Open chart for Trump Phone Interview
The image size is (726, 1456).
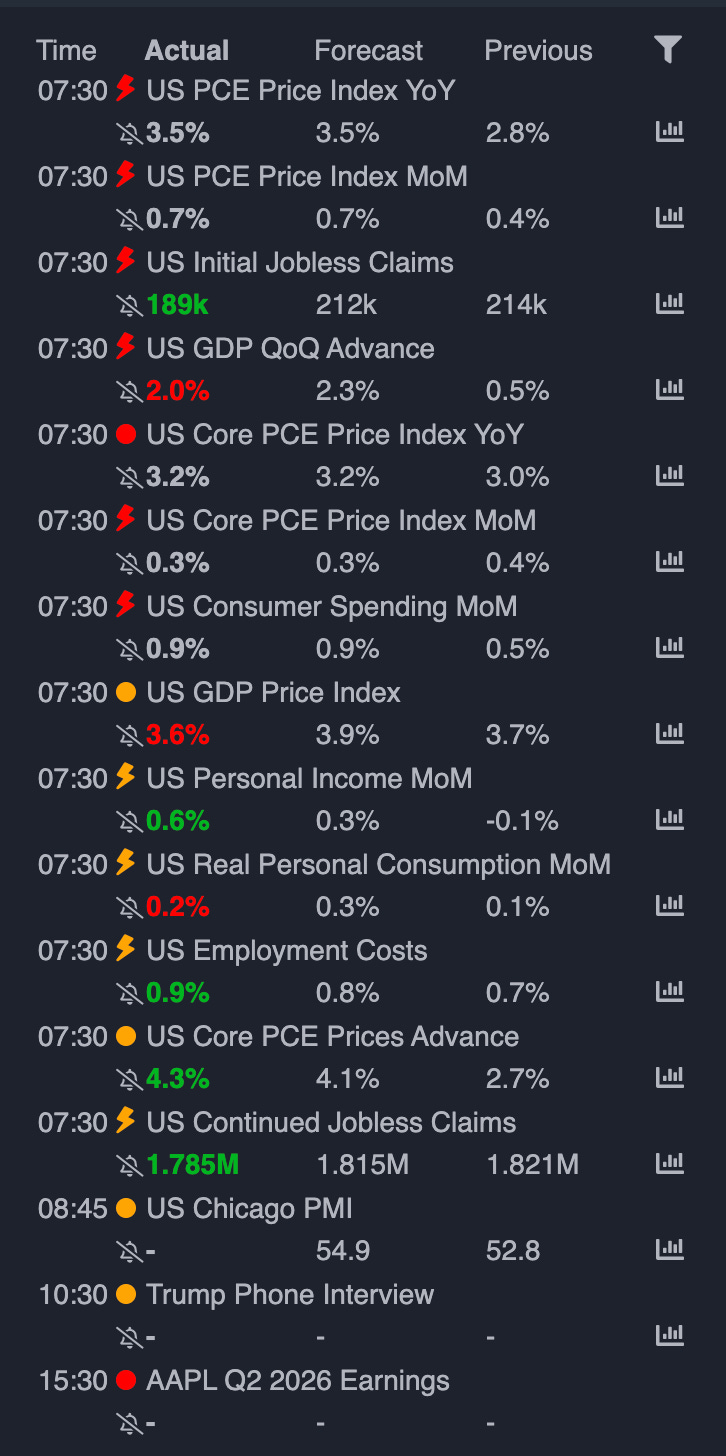(x=669, y=1337)
